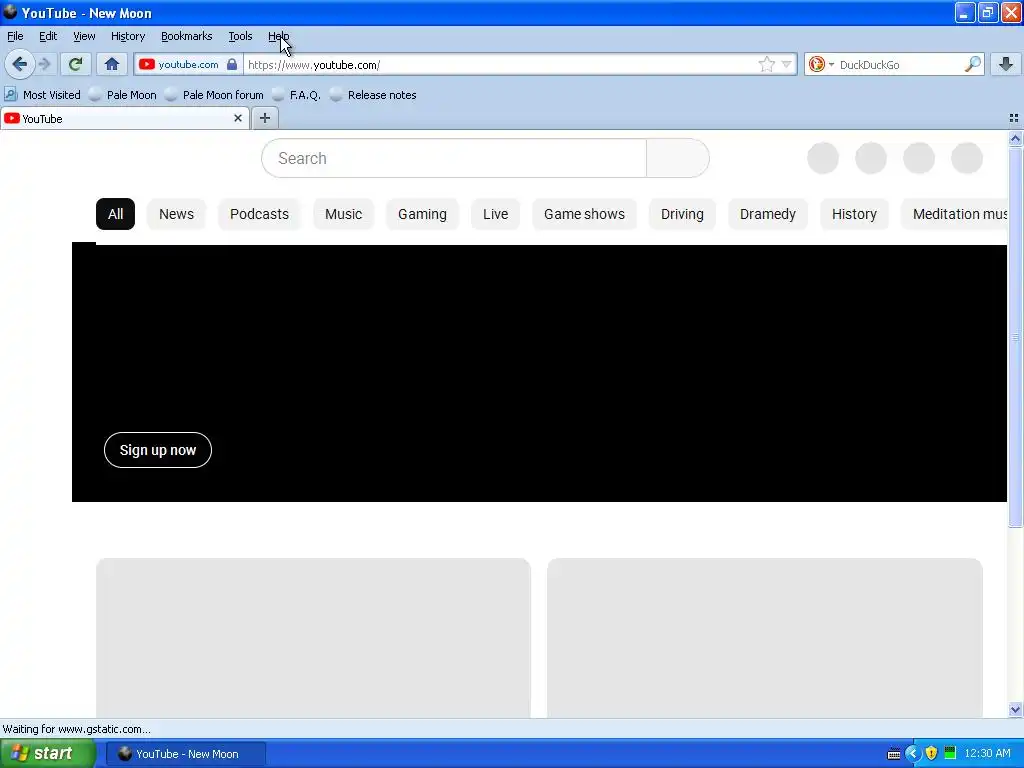Open the F.A.Q. bookmark
Screen dimensions: 1024x768
(296, 95)
